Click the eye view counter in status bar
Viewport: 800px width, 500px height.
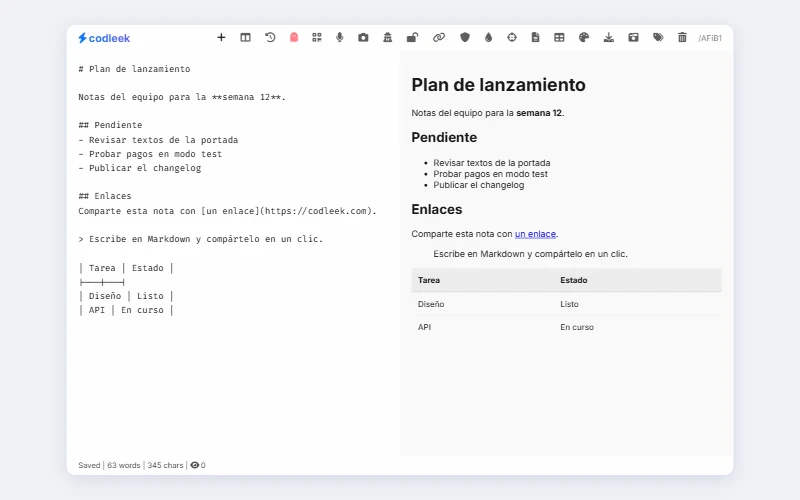click(x=198, y=465)
